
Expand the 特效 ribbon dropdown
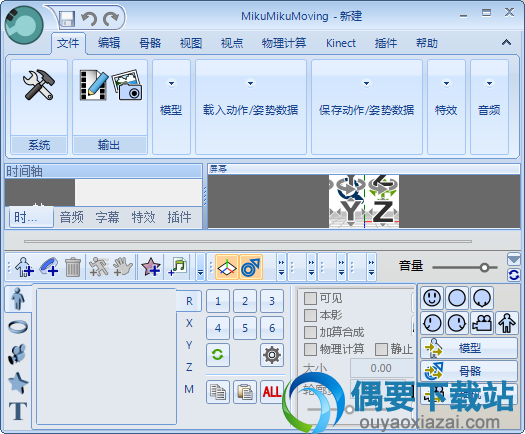(x=446, y=107)
